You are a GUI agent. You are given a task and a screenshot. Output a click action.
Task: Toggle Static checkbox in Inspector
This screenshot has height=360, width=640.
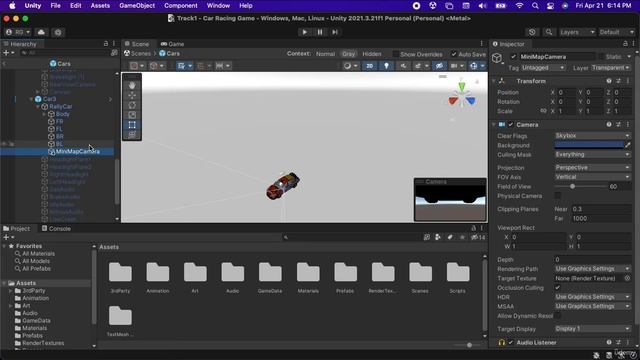[601, 57]
